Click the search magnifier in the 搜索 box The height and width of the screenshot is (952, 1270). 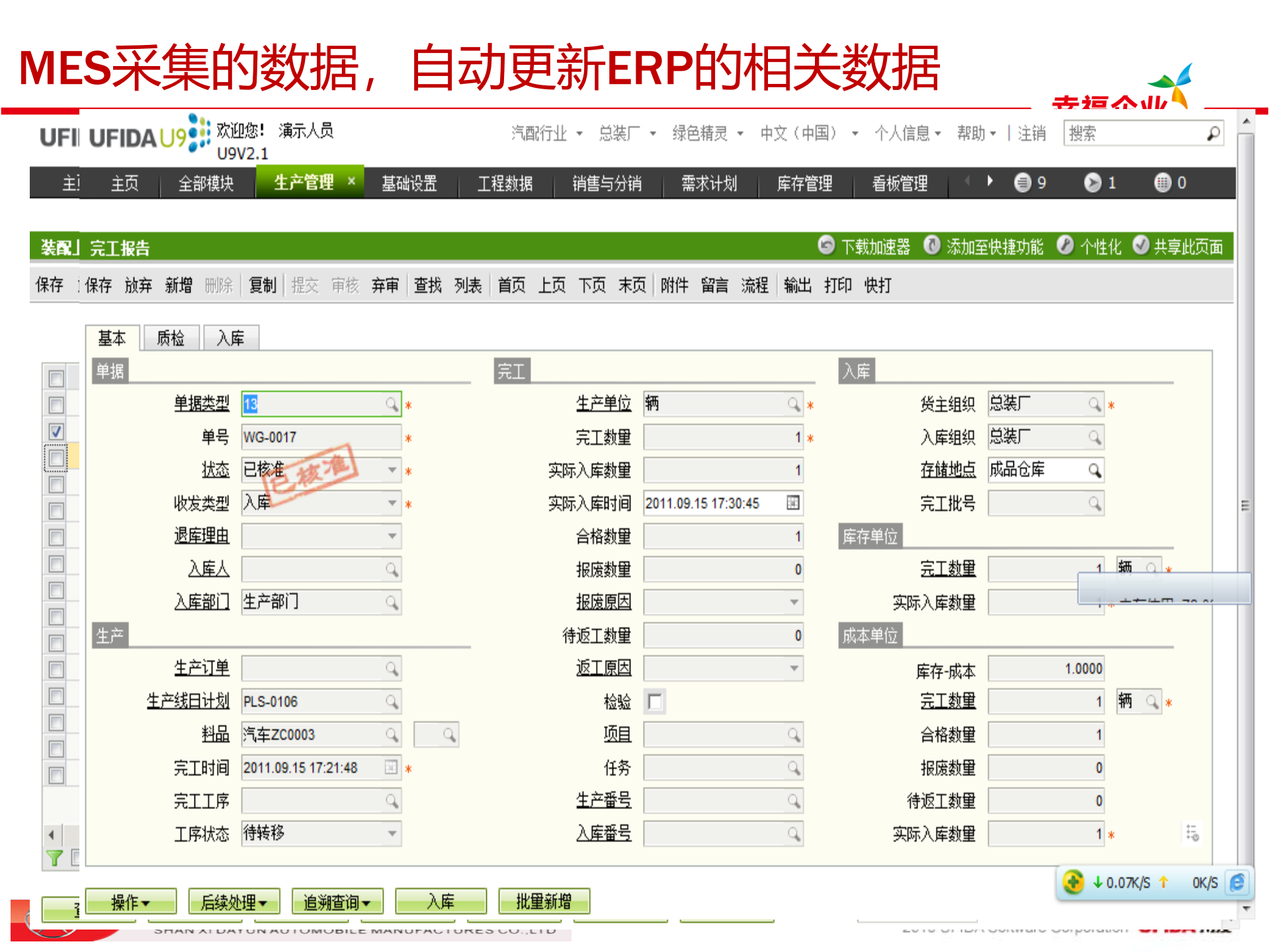pos(1213,134)
